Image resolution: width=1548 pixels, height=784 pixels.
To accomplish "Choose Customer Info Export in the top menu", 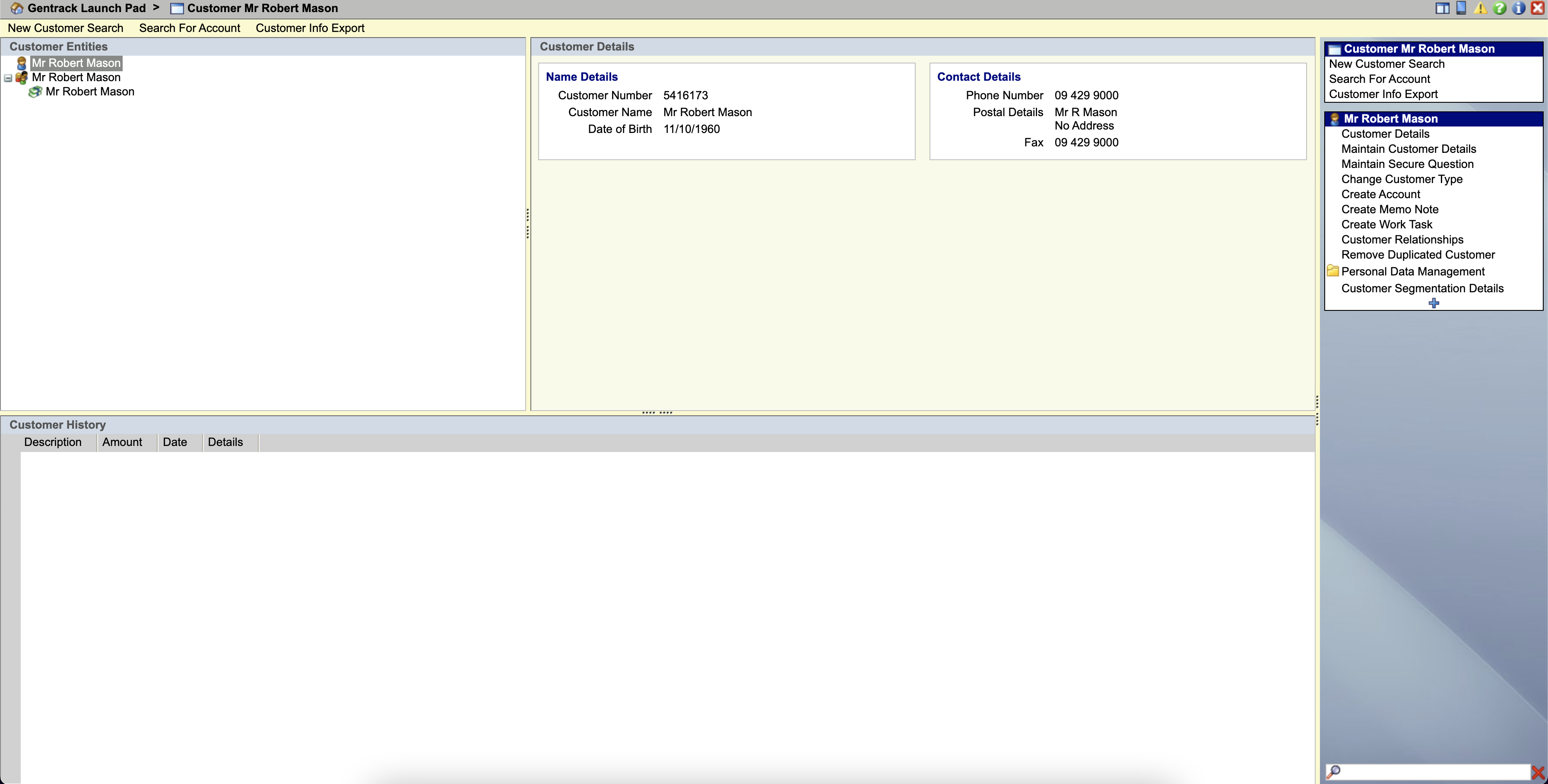I will click(310, 28).
